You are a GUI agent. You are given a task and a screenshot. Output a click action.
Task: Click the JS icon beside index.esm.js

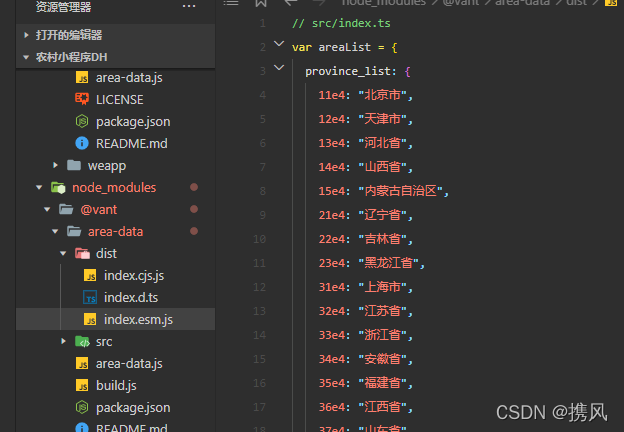90,319
